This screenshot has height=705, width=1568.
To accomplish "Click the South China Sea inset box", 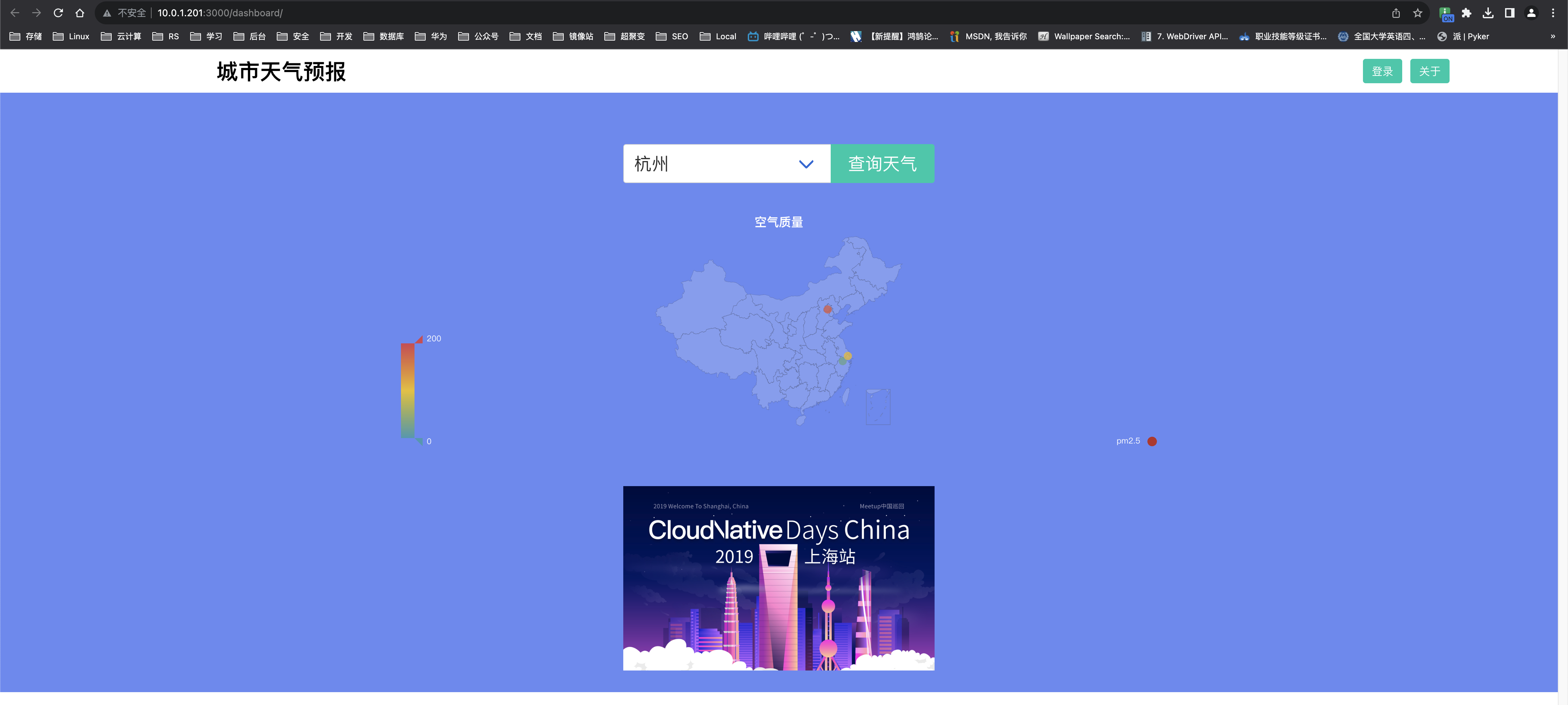I will [878, 407].
